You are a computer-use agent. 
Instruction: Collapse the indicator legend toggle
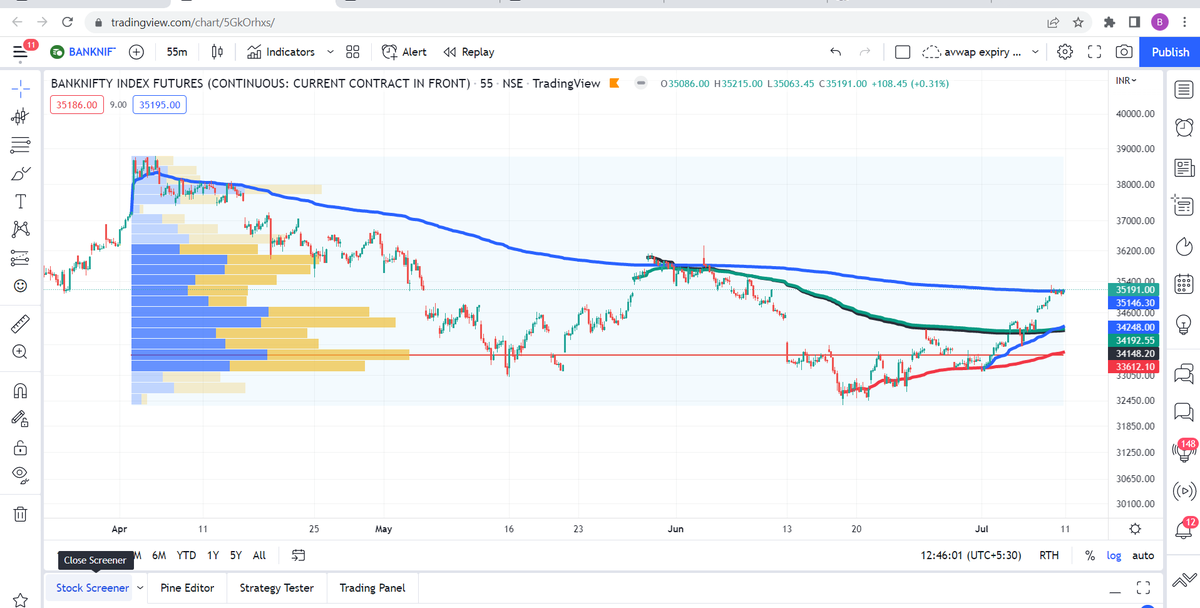coord(640,83)
